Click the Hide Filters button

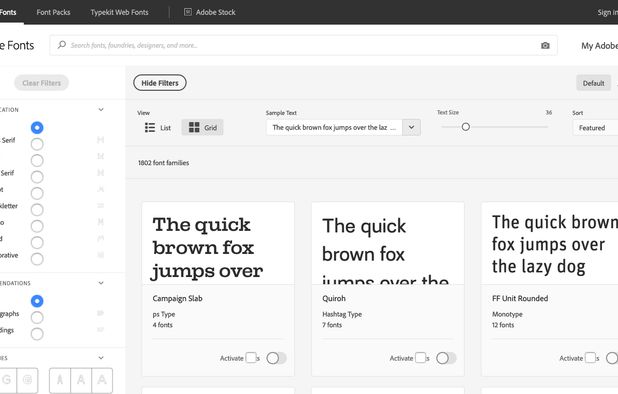coord(160,83)
